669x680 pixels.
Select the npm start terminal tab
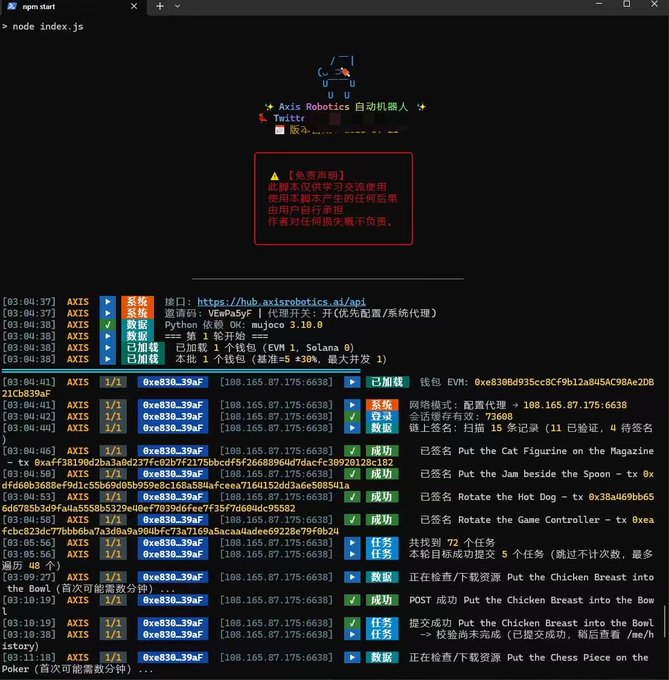pos(73,7)
